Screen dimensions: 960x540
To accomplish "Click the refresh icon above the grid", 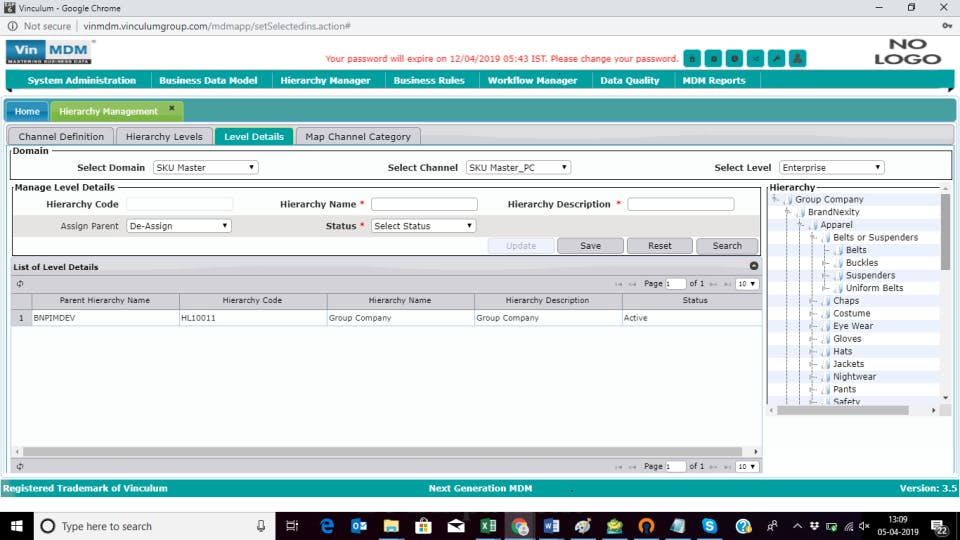I will coord(20,283).
